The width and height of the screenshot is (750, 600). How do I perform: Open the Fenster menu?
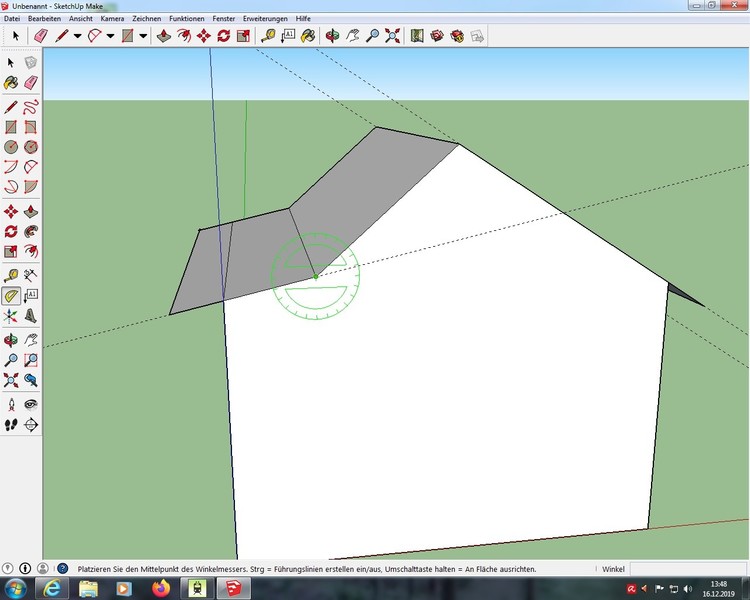tap(224, 19)
